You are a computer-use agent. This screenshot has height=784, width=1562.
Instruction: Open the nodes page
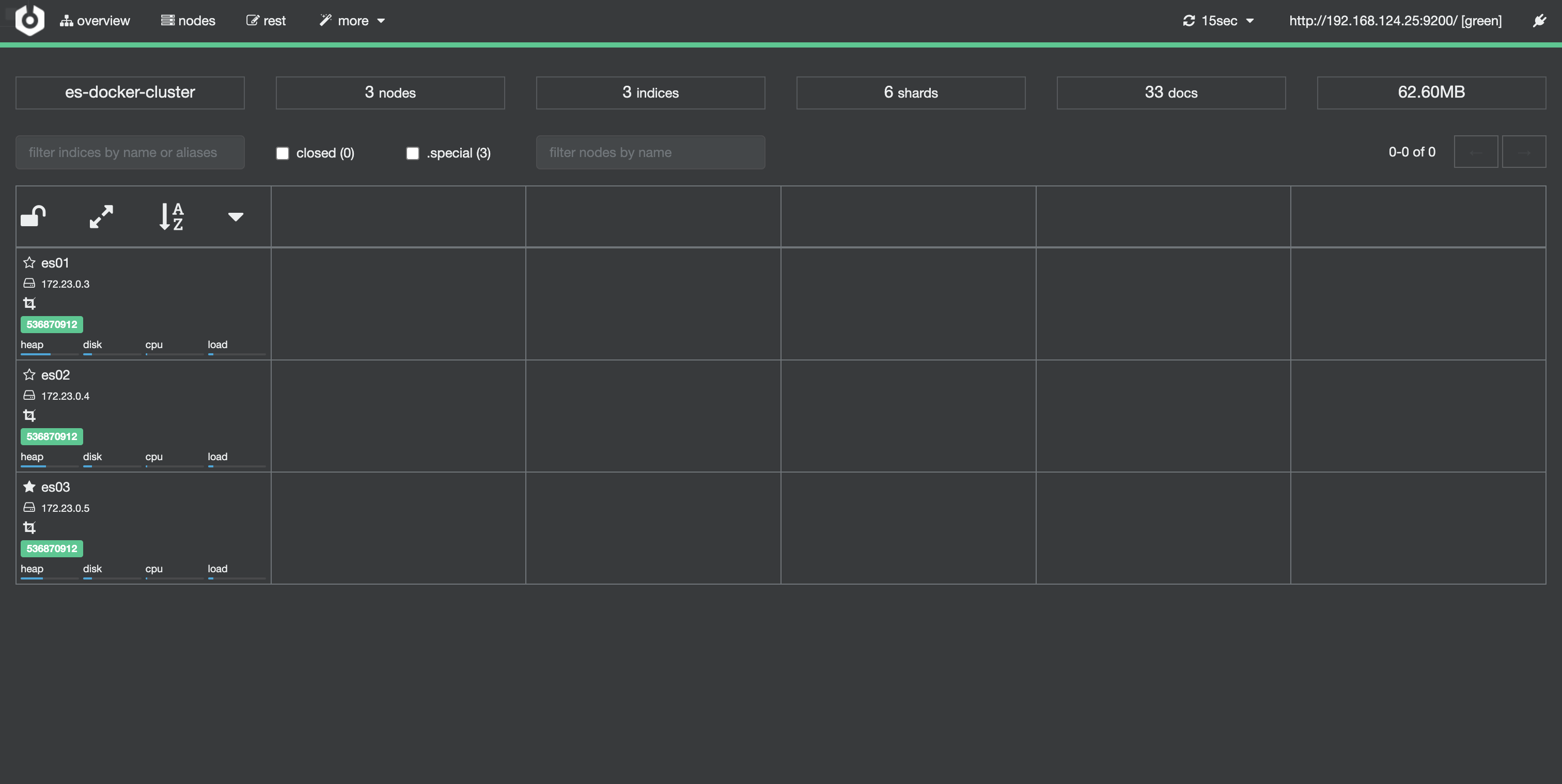[x=188, y=21]
